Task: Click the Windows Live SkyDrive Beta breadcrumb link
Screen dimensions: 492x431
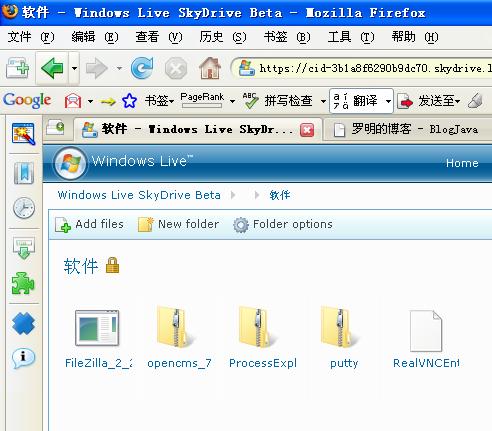Action: pyautogui.click(x=139, y=195)
